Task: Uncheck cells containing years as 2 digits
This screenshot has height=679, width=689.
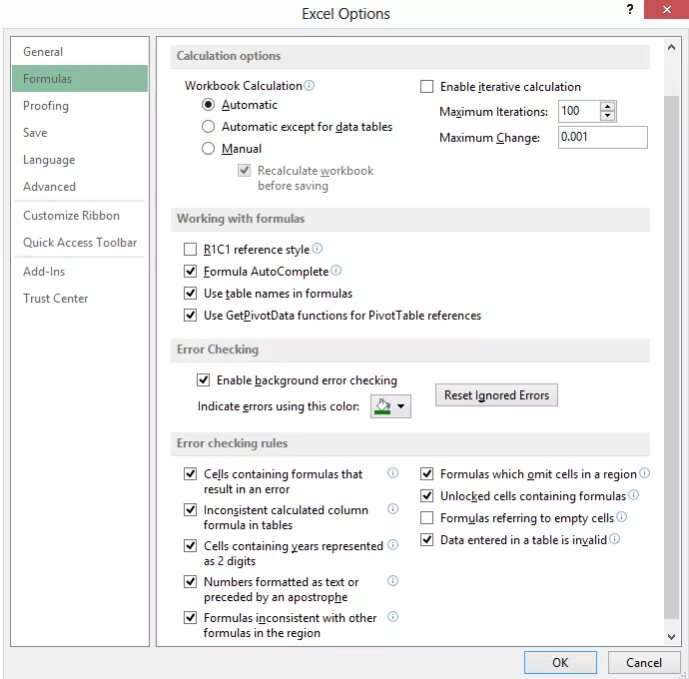Action: click(190, 546)
